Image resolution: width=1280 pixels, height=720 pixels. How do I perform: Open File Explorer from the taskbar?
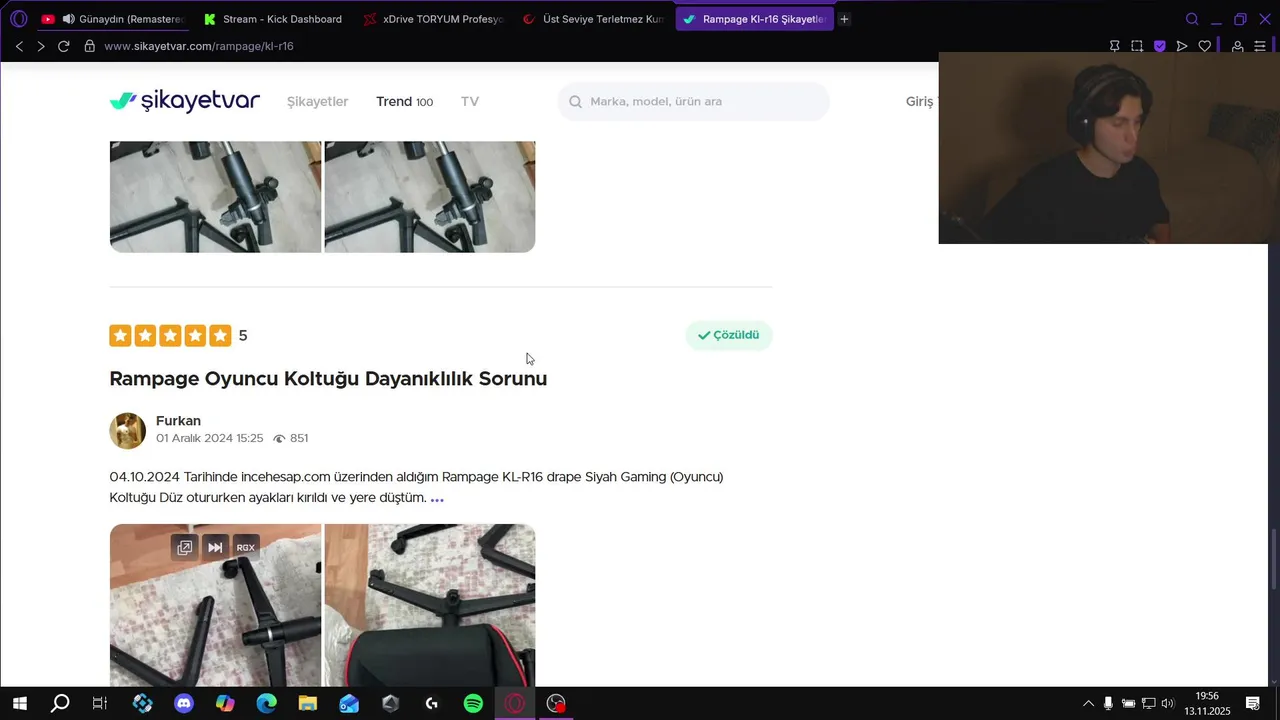pyautogui.click(x=308, y=704)
